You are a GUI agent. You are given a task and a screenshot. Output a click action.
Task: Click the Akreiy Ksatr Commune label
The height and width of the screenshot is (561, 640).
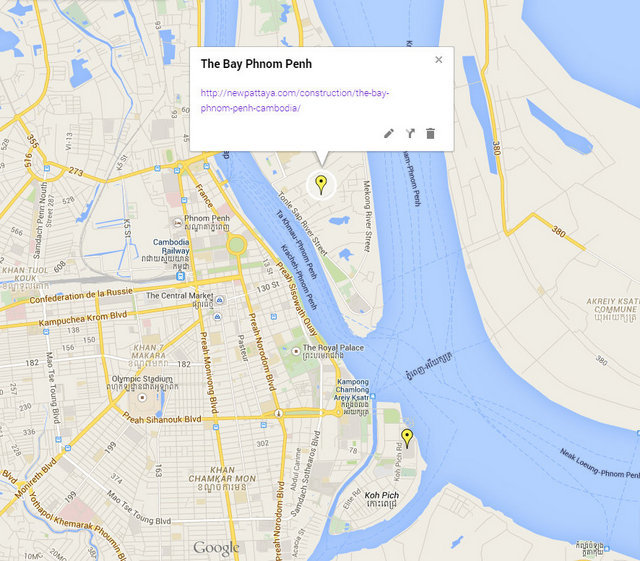click(612, 305)
